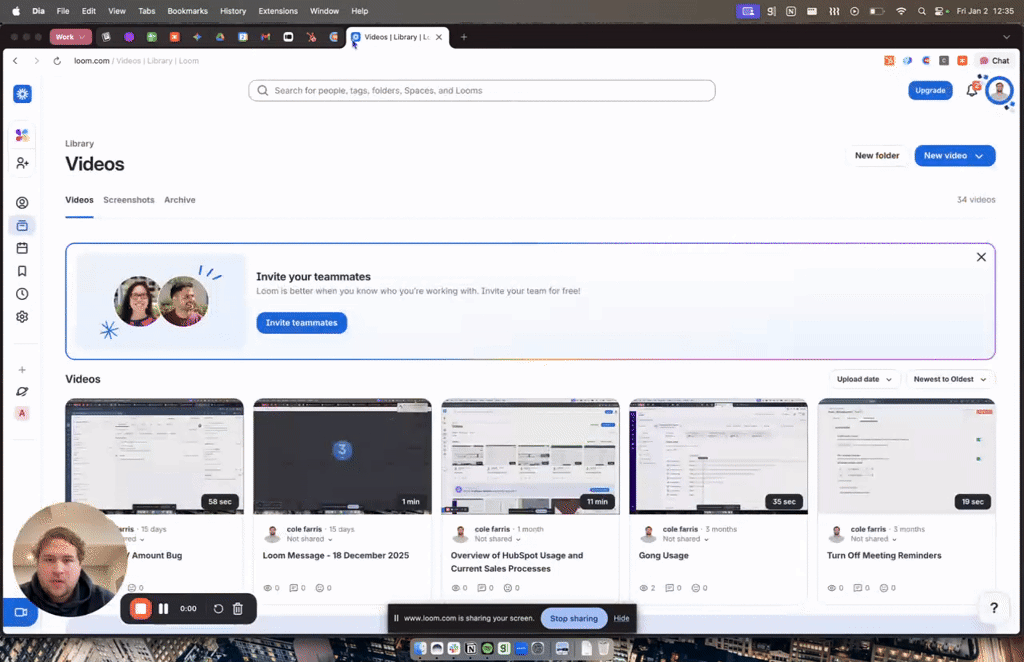Pause the current recording
Viewport: 1024px width, 662px height.
[x=163, y=608]
